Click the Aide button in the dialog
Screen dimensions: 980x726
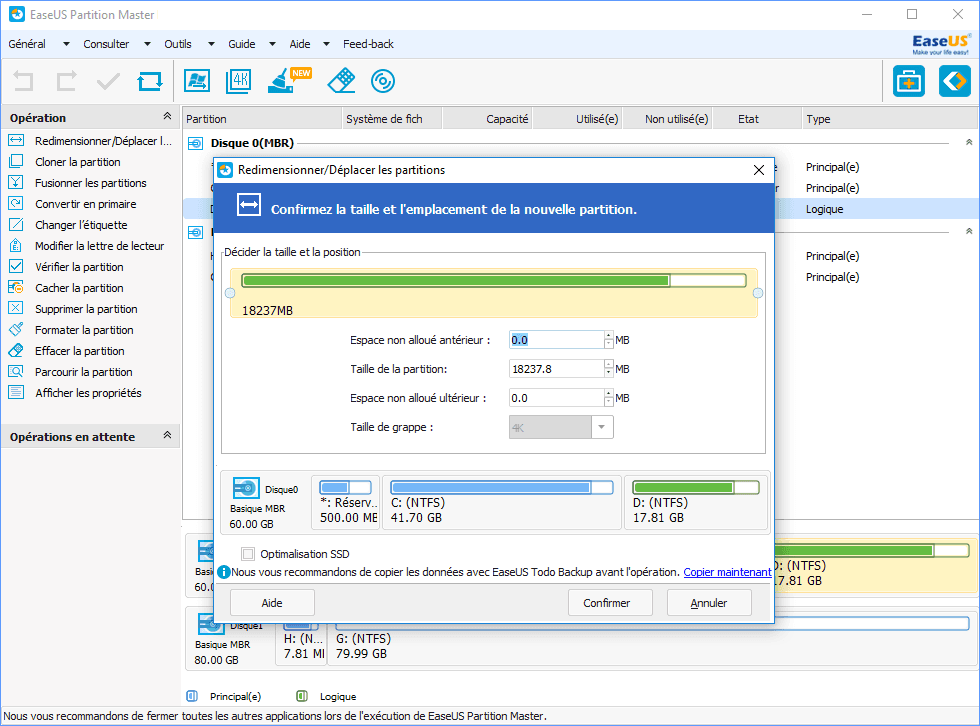point(272,603)
